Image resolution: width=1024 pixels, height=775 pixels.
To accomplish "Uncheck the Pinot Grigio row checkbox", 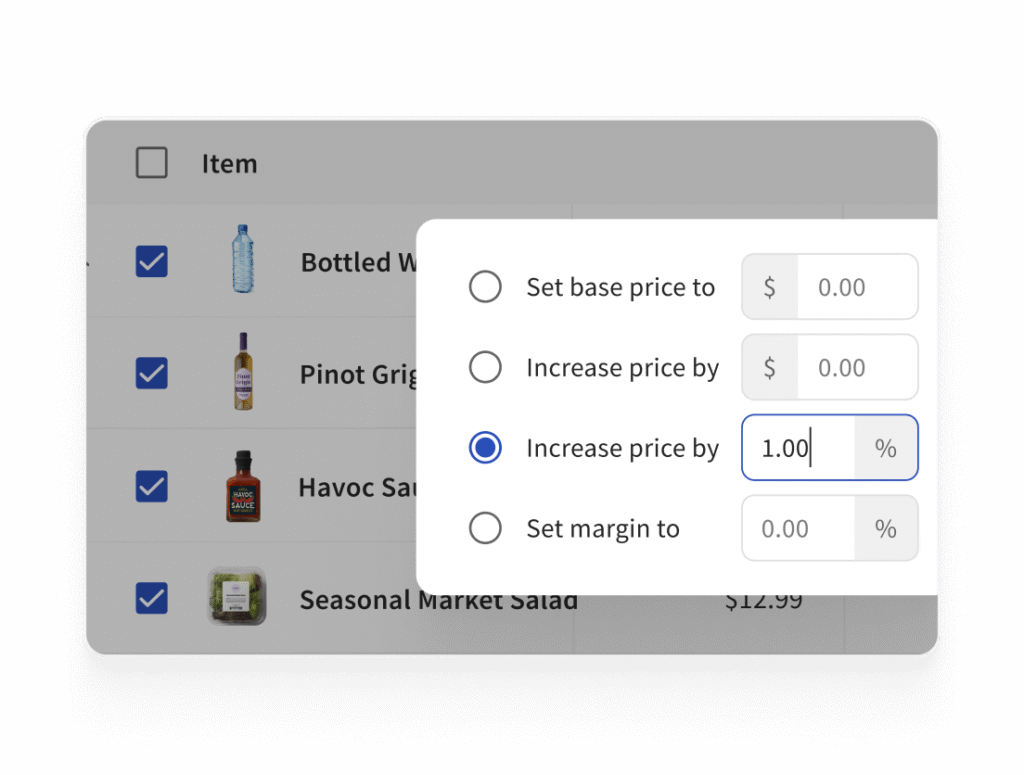I will [x=152, y=374].
